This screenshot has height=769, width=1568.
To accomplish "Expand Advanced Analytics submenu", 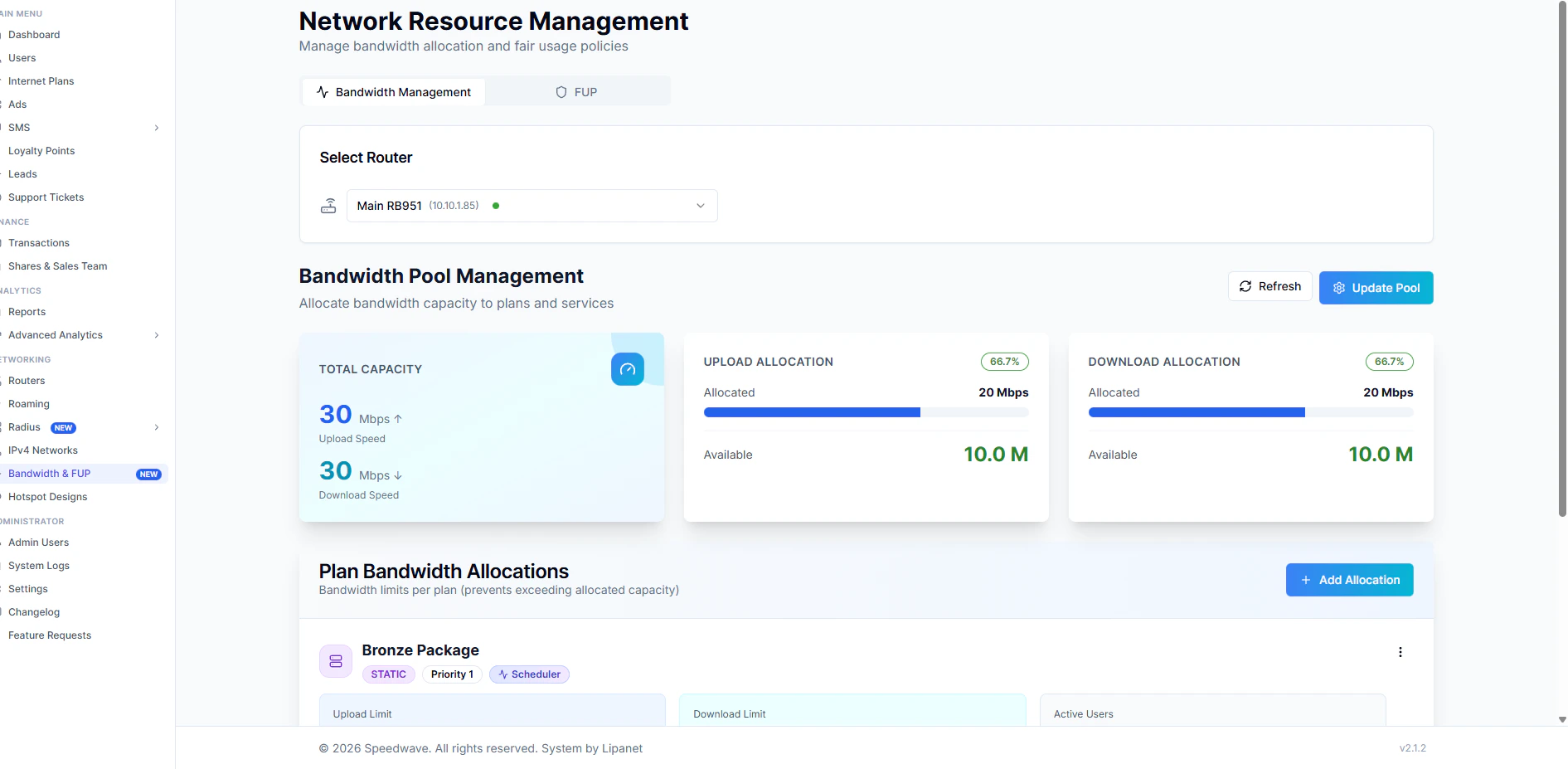I will click(157, 335).
